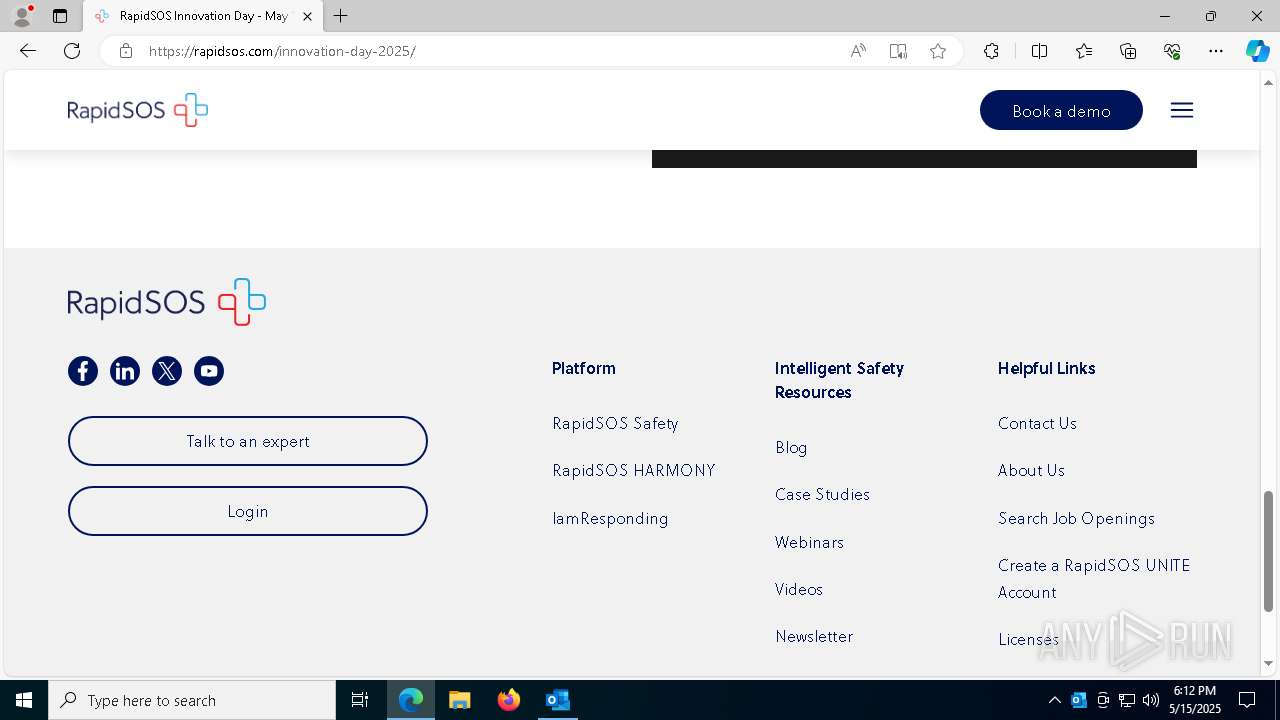Close the RapidSOS Innovation Day tab
Viewport: 1280px width, 720px height.
pyautogui.click(x=307, y=16)
